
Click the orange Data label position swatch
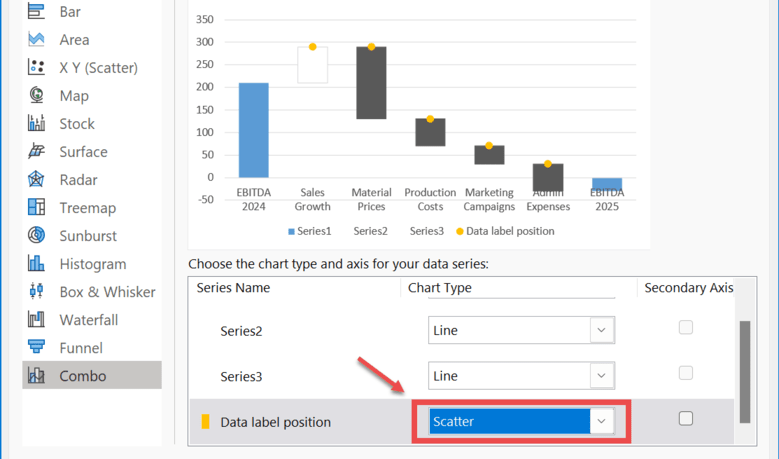point(206,422)
